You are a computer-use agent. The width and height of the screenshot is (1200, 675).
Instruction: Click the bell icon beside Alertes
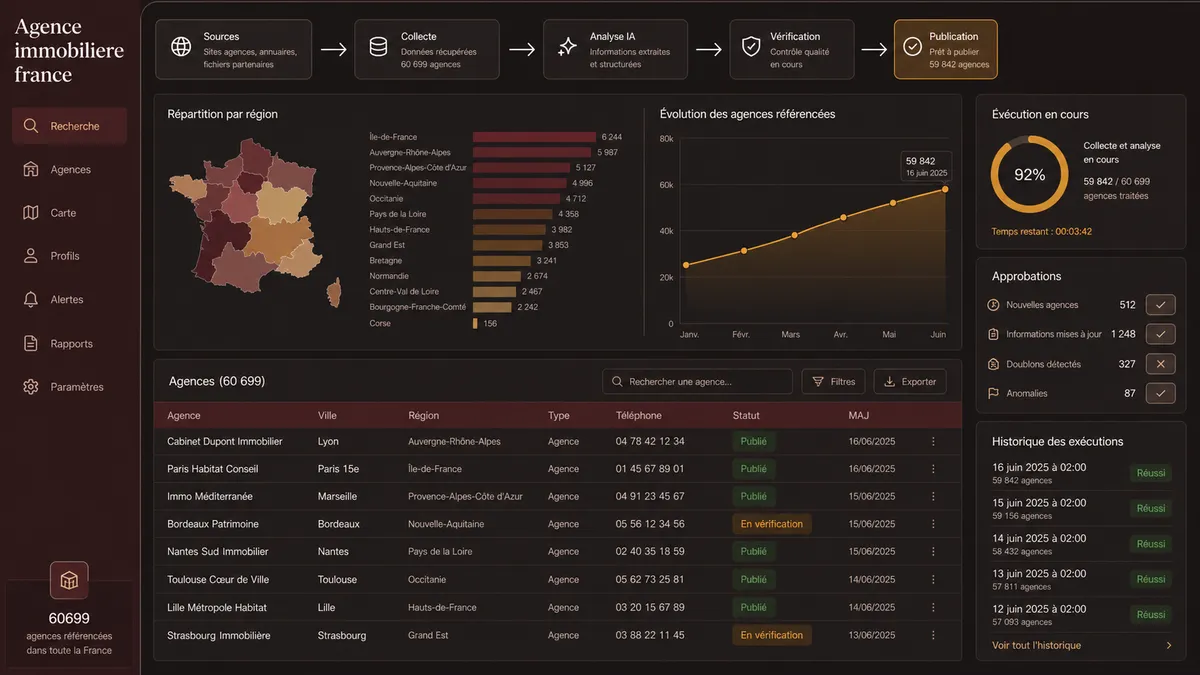[31, 299]
